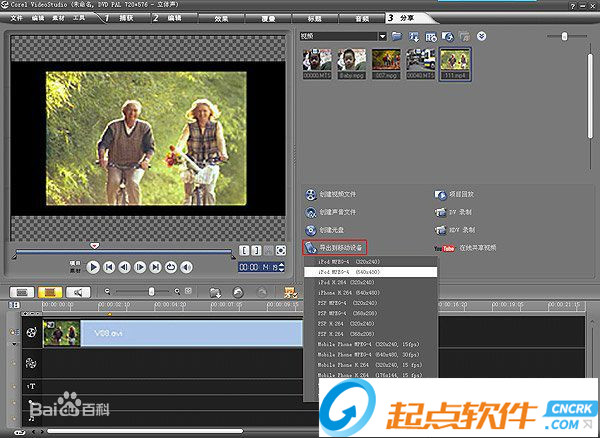This screenshot has width=600, height=438.
Task: Jump to end with End button
Action: [x=155, y=267]
